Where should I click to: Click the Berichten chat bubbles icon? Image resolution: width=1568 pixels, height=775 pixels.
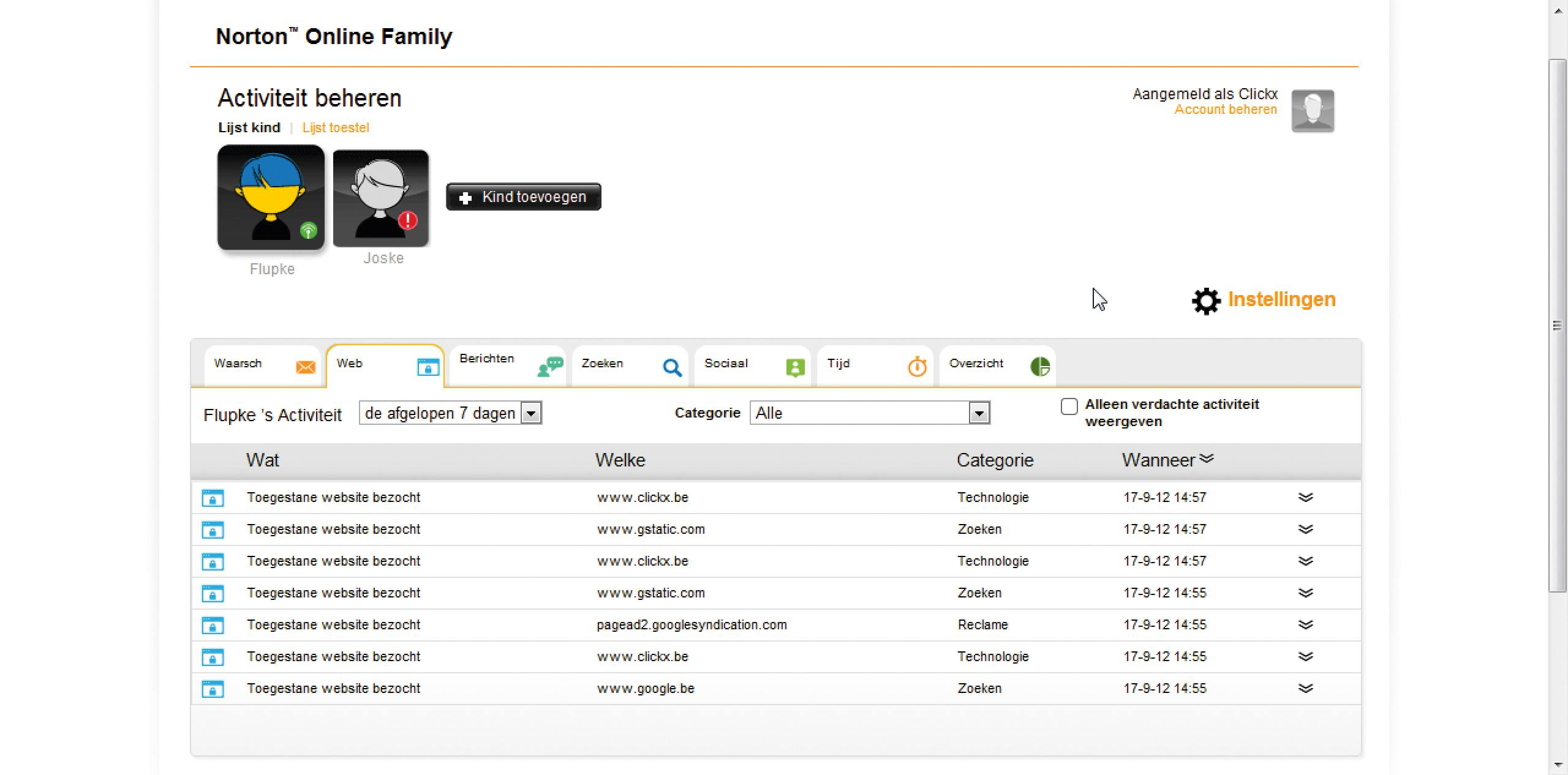coord(550,367)
